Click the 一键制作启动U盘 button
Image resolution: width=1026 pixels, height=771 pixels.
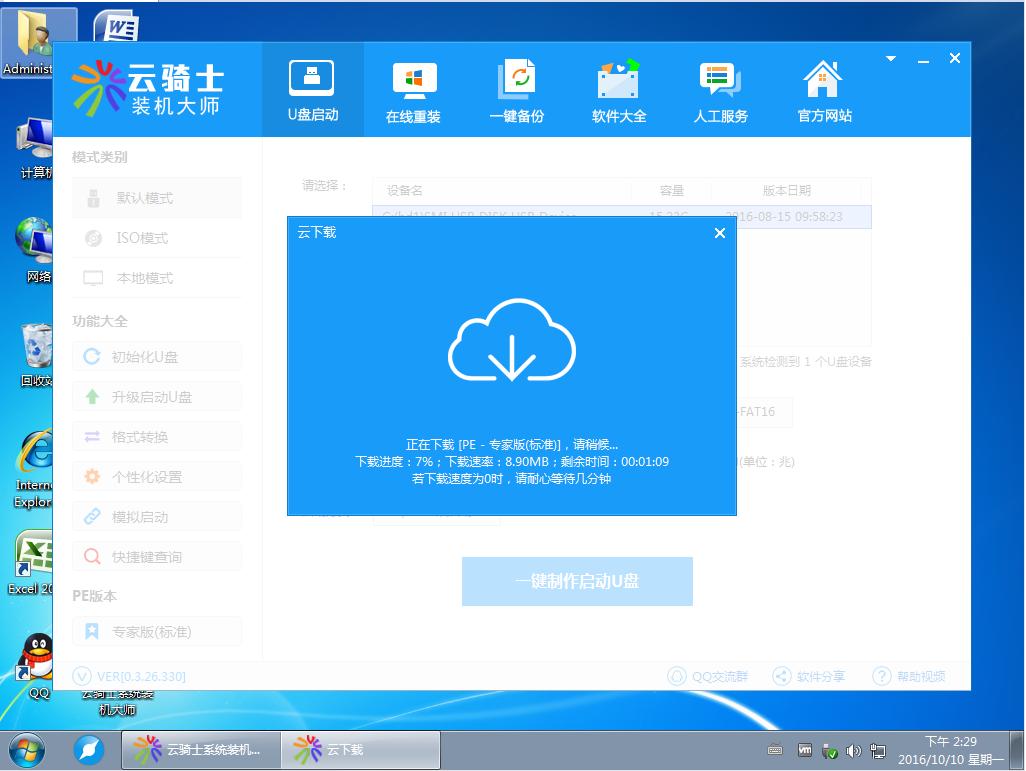click(576, 581)
